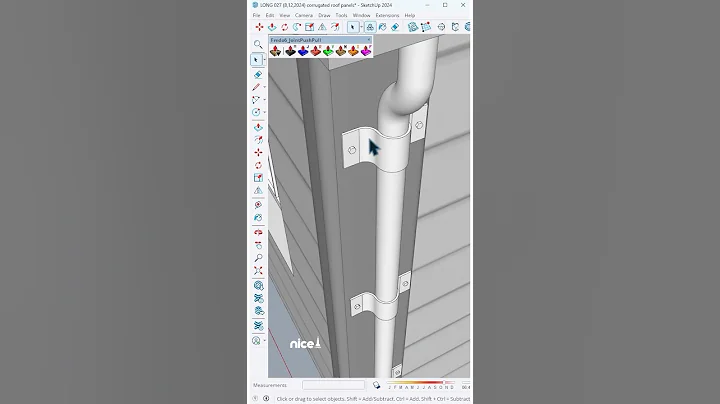Screen dimensions: 720x404
Task: Expand the Circle shape tool flyout arrow
Action: pos(264,112)
